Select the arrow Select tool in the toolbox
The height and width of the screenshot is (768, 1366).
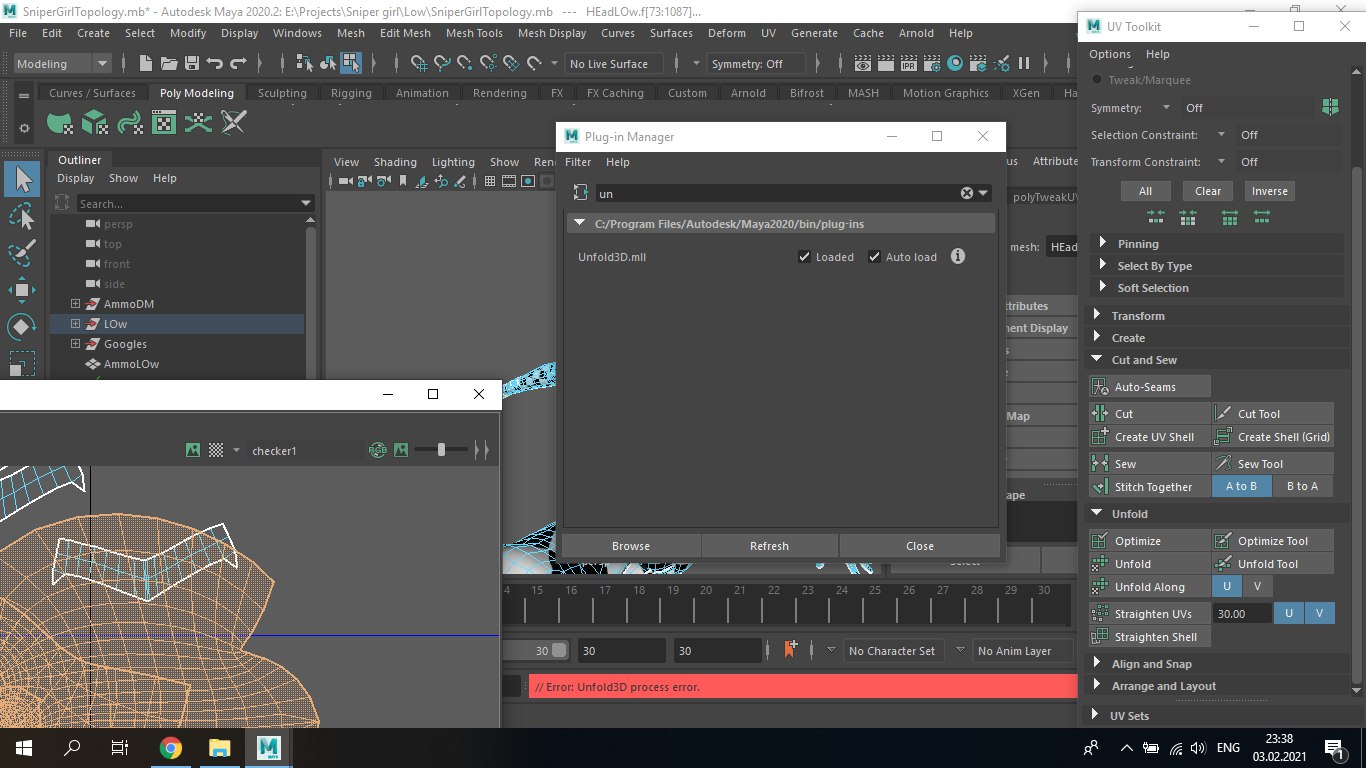(x=22, y=180)
